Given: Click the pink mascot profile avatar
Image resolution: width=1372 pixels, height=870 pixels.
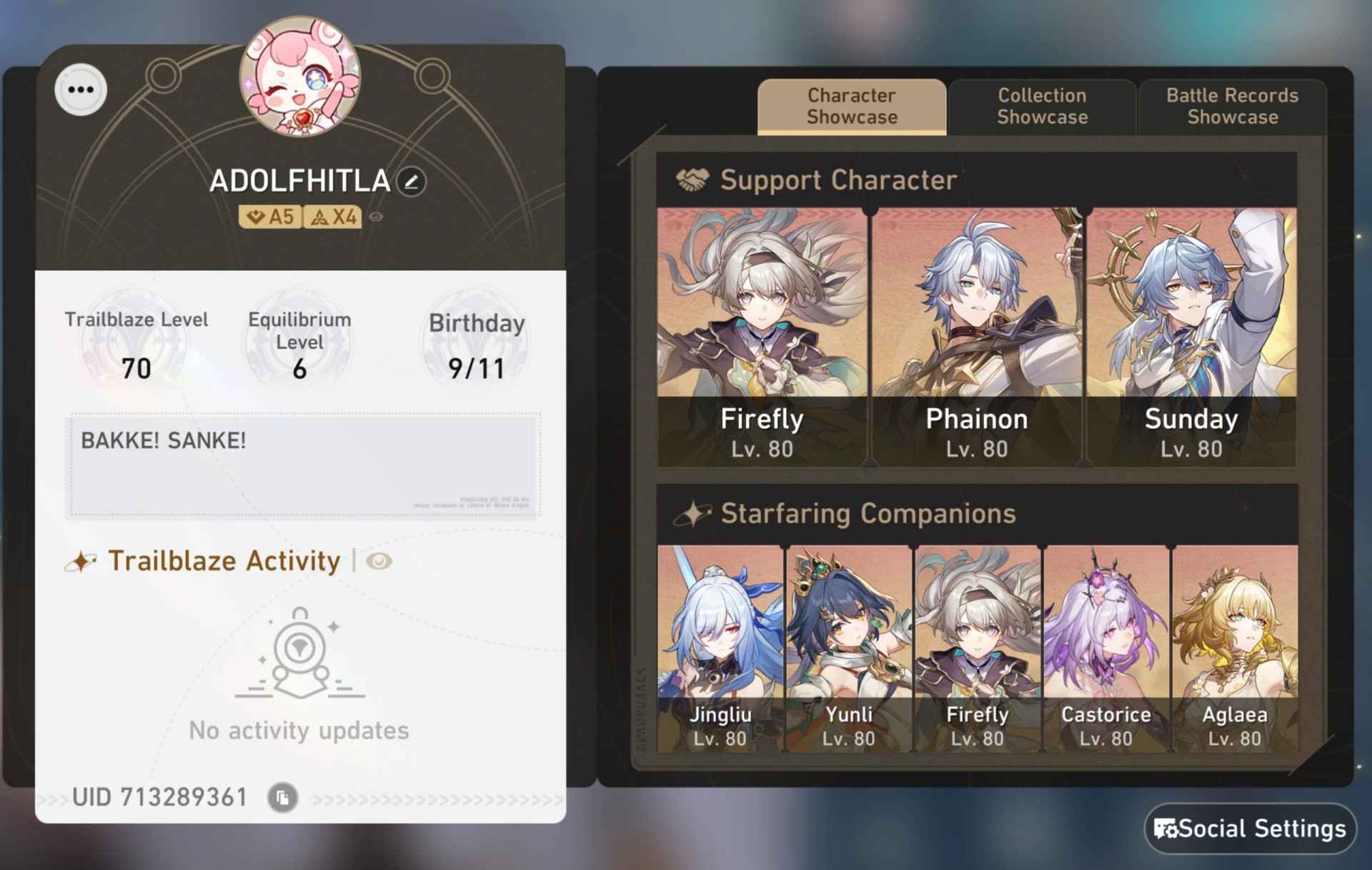Looking at the screenshot, I should click(299, 76).
